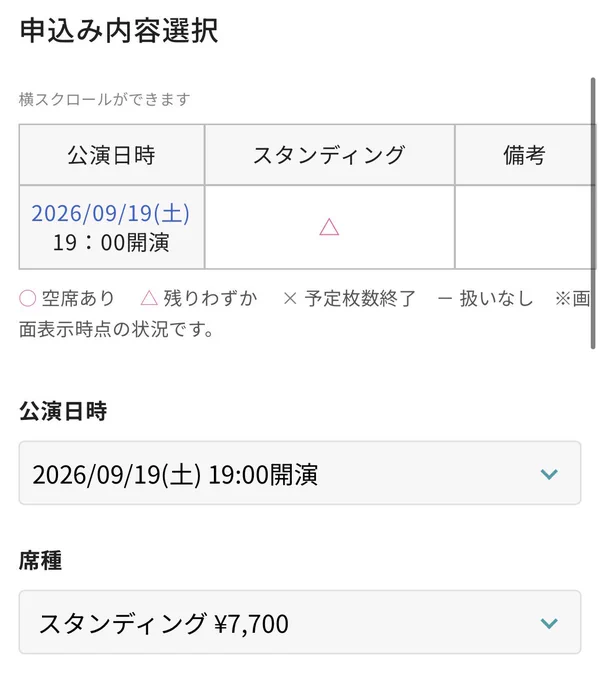This screenshot has height=680, width=600.
Task: Click the bold 公演日時 label above dropdown
Action: pos(63,411)
